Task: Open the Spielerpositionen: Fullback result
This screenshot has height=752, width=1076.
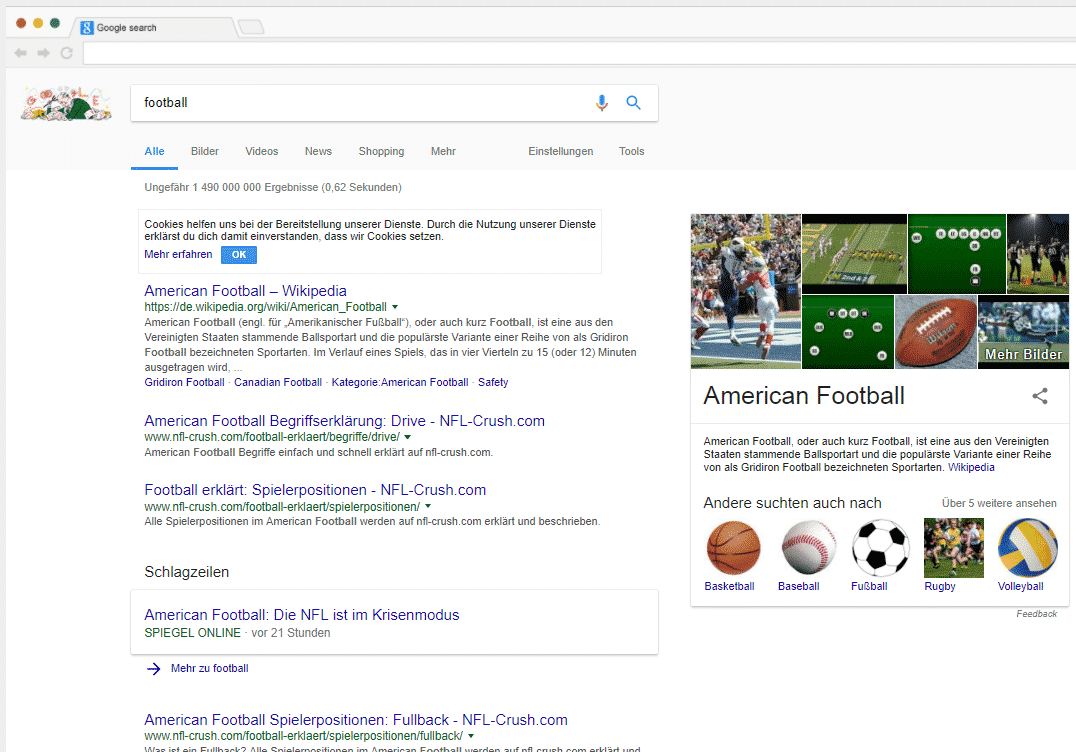Action: click(x=356, y=720)
